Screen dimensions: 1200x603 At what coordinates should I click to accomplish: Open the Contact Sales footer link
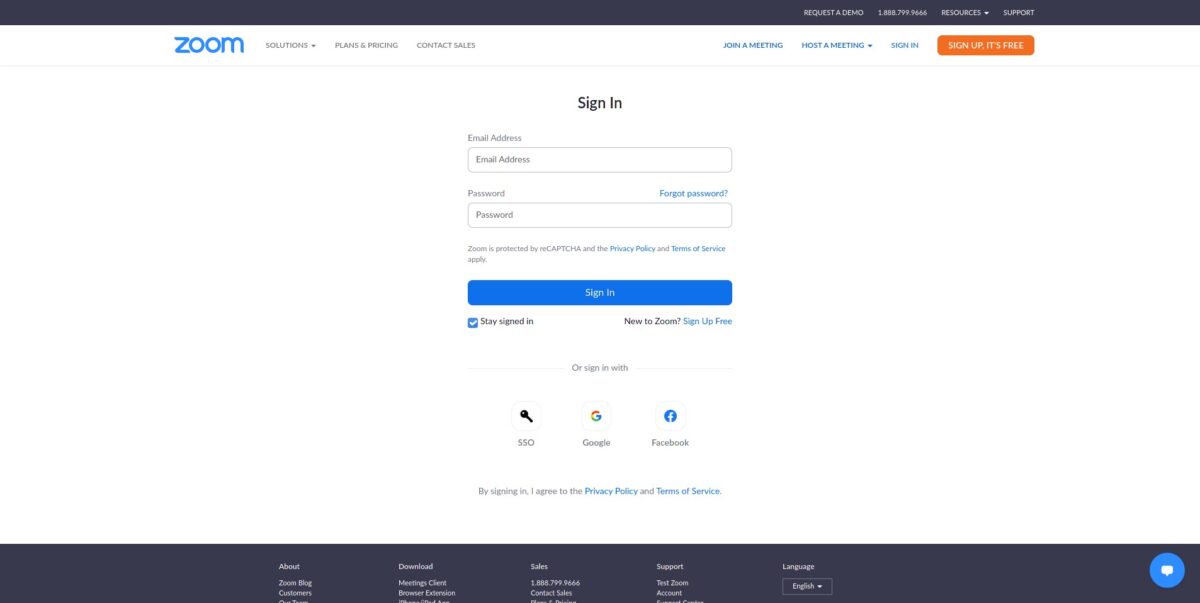click(x=551, y=593)
